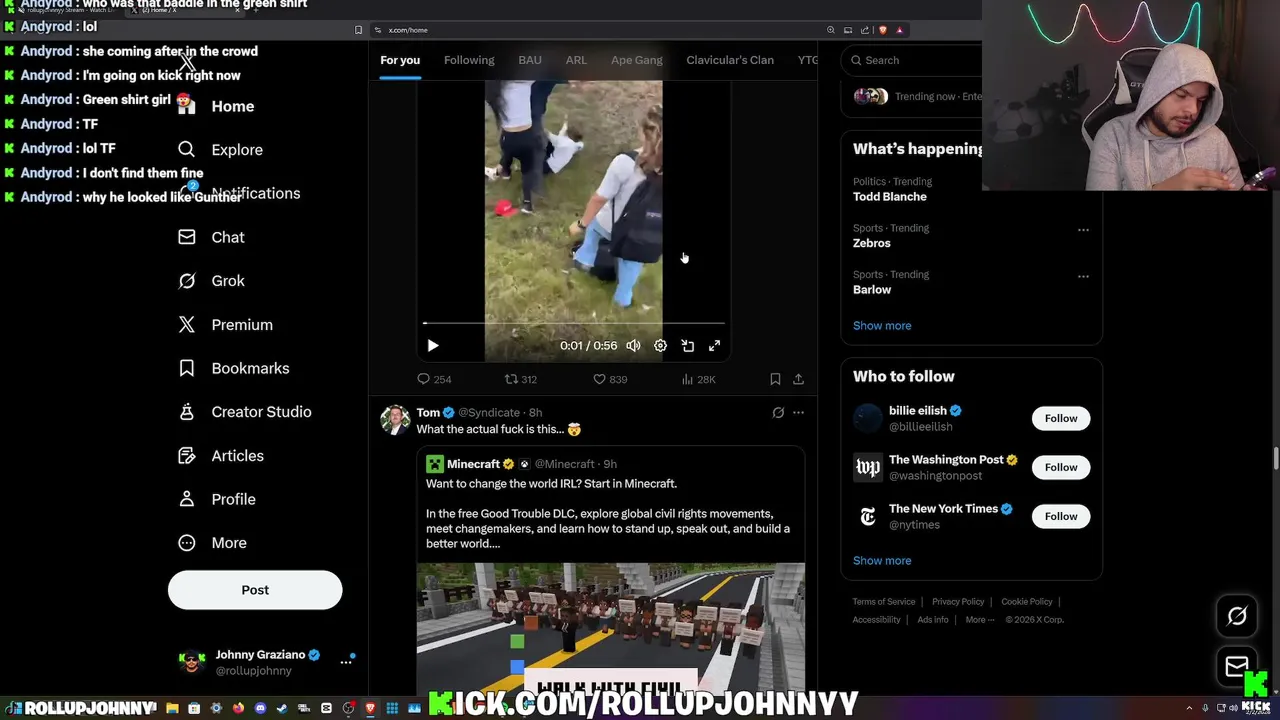
Task: Open account menu dots beside Johnny Graziano
Action: pyautogui.click(x=346, y=662)
